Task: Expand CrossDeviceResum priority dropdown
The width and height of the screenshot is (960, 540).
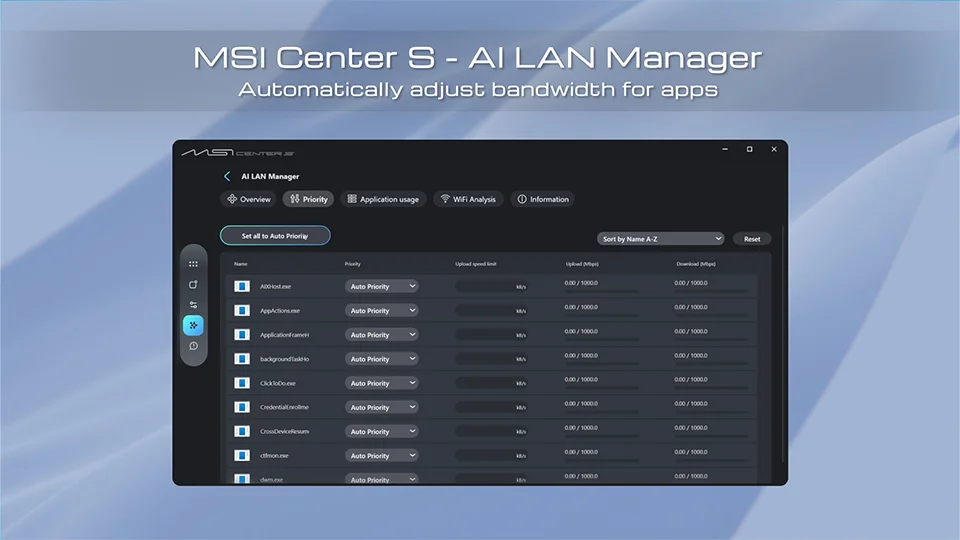Action: point(382,432)
